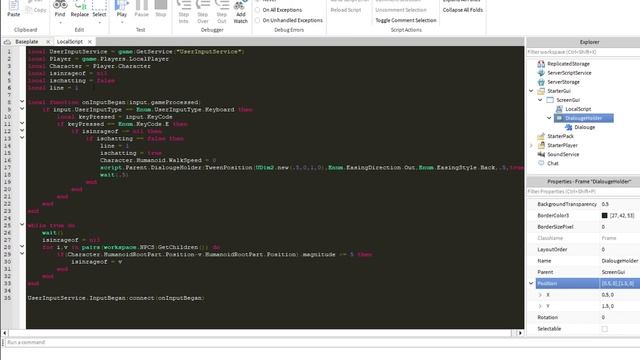The image size is (640, 360).
Task: Close the Baseplate tab
Action: click(x=48, y=42)
